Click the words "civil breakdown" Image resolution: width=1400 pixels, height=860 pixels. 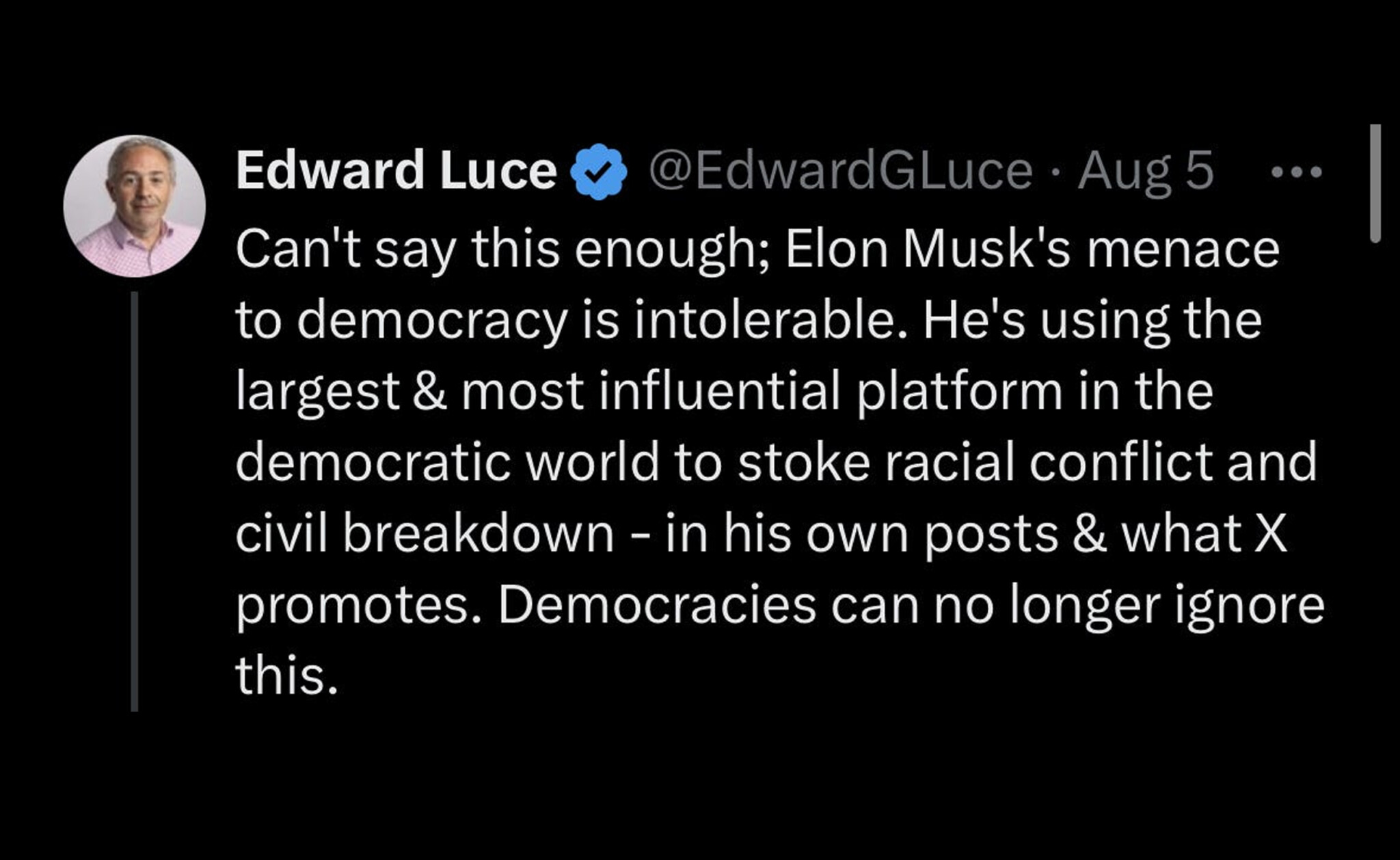pyautogui.click(x=425, y=533)
